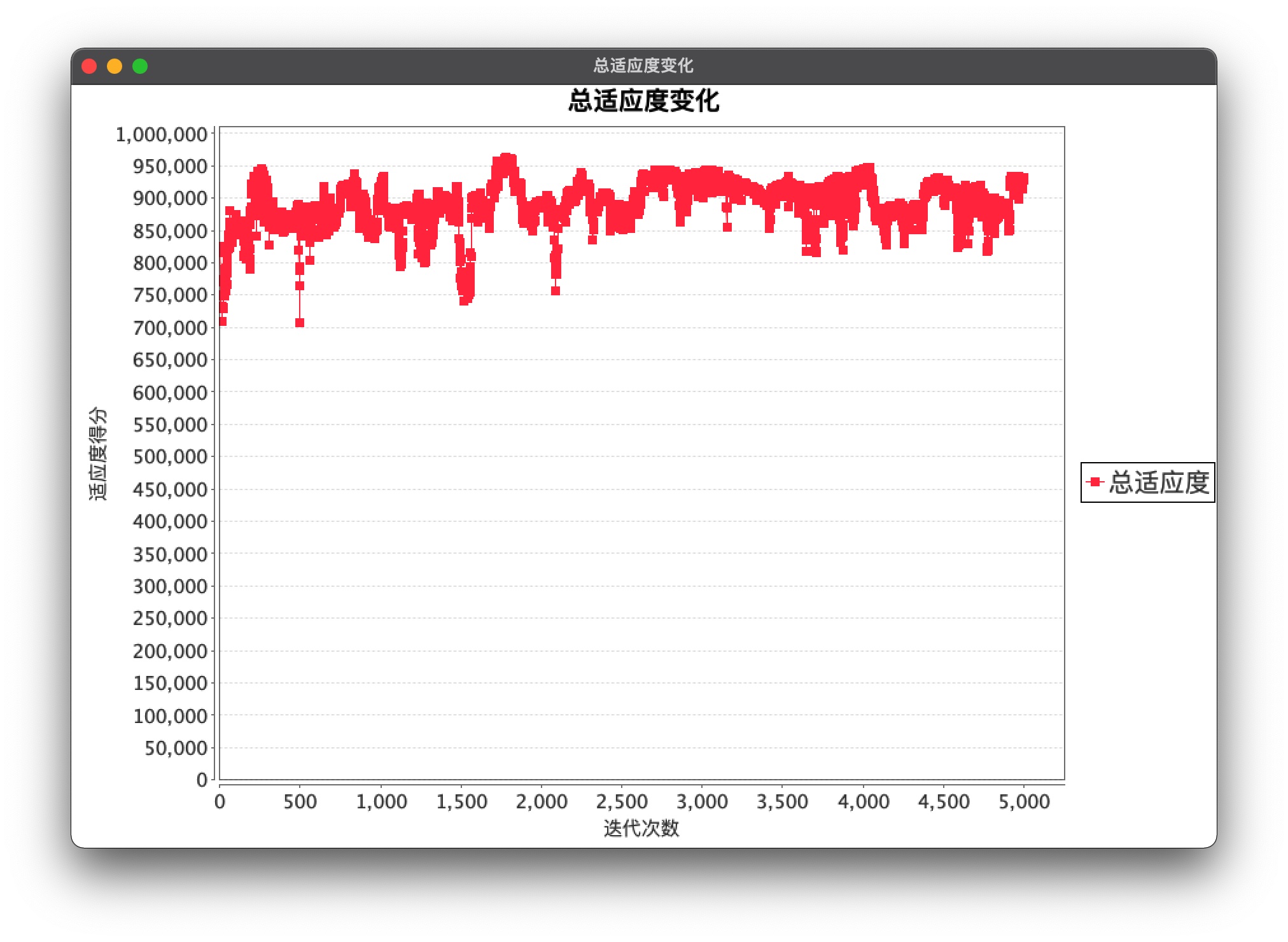Click the window title bar text 总适应度变化
The width and height of the screenshot is (1288, 942).
point(643,66)
